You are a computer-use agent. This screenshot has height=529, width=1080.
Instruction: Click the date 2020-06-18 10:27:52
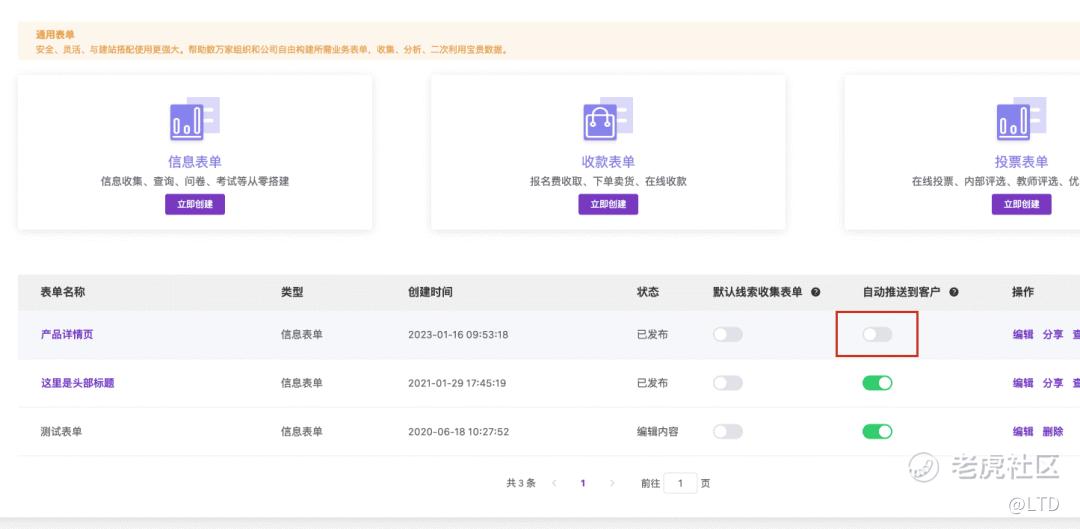459,432
